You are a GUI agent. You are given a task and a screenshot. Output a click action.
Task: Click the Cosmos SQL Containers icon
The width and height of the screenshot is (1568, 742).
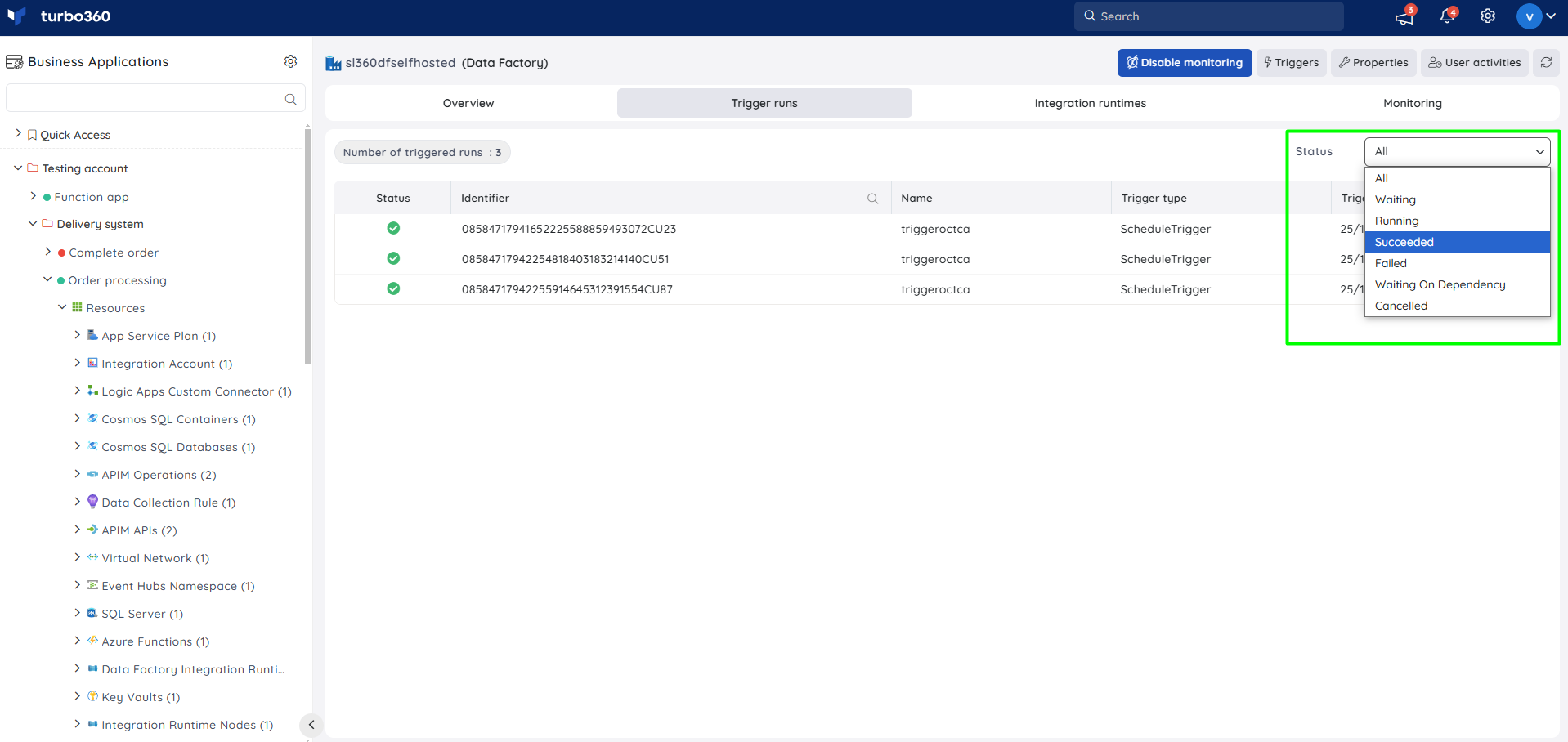click(92, 418)
